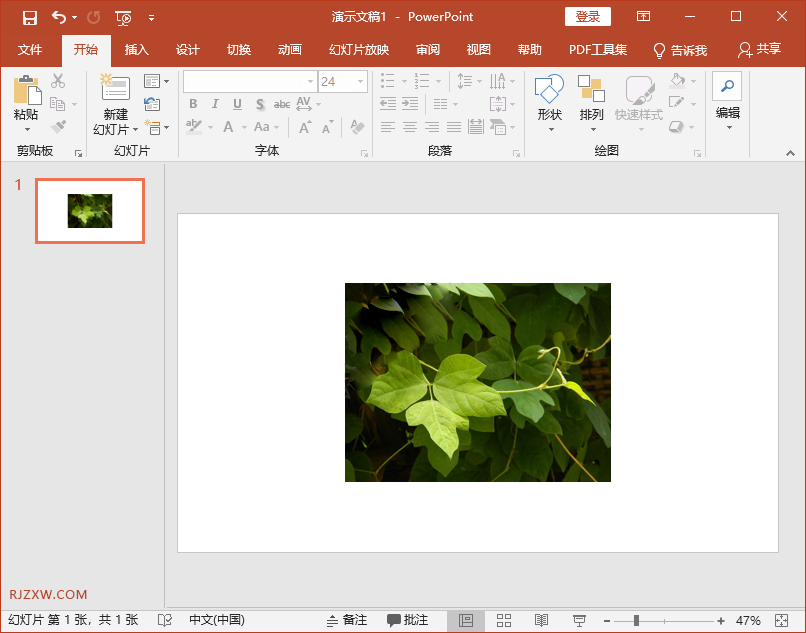Open the 形状 shapes gallery
Screen dimensions: 806x633
coord(549,91)
